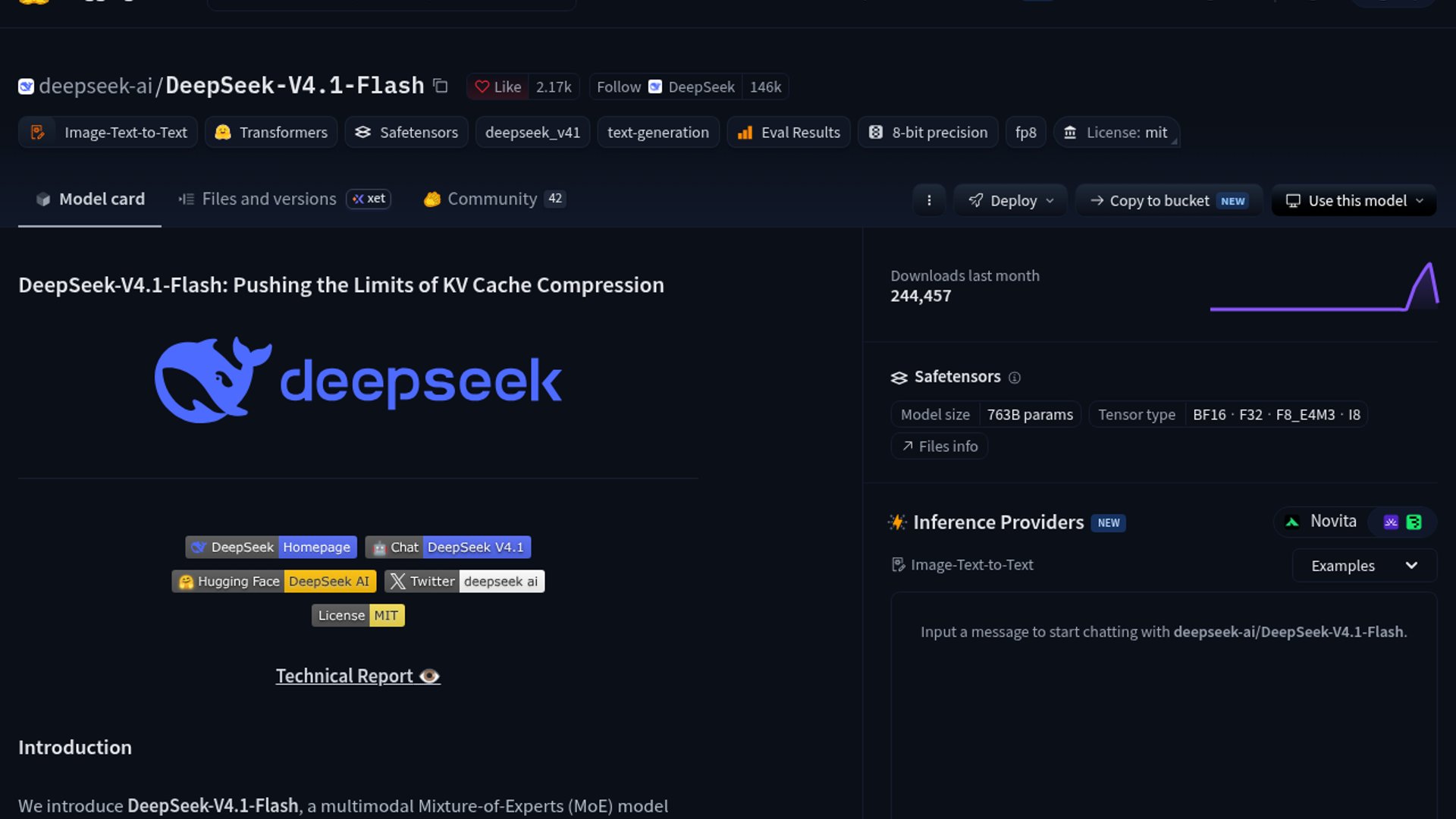
Task: Select the 8-bit precision tag
Action: [927, 132]
